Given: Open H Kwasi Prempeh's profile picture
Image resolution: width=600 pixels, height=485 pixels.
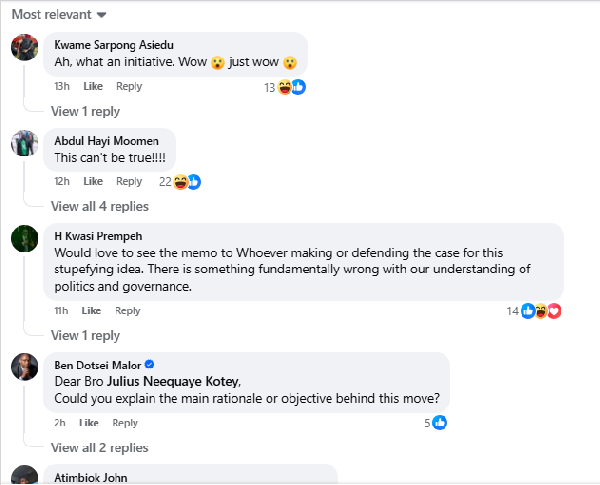Looking at the screenshot, I should point(24,238).
